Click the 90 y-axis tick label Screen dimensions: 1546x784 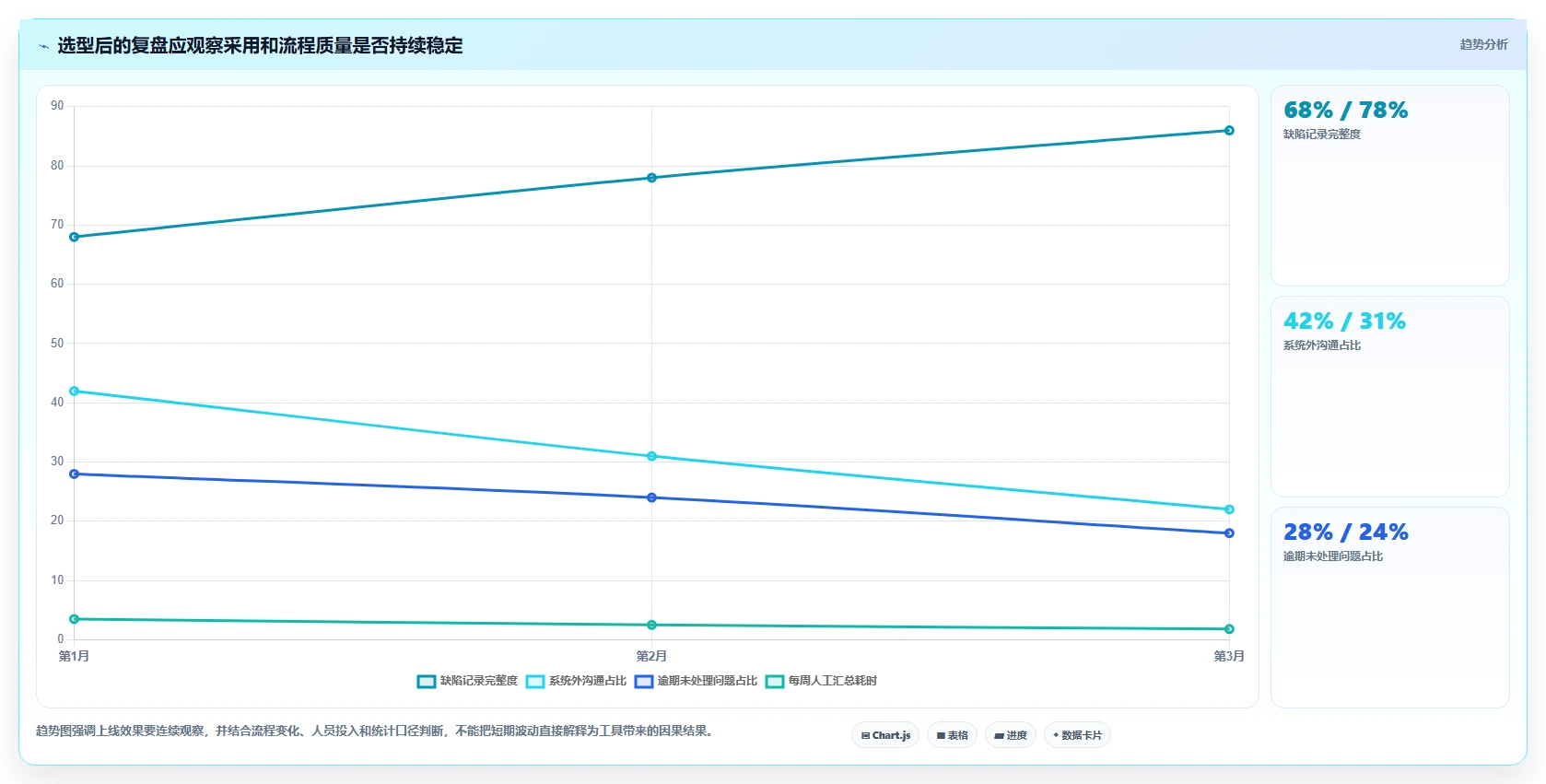pos(57,106)
